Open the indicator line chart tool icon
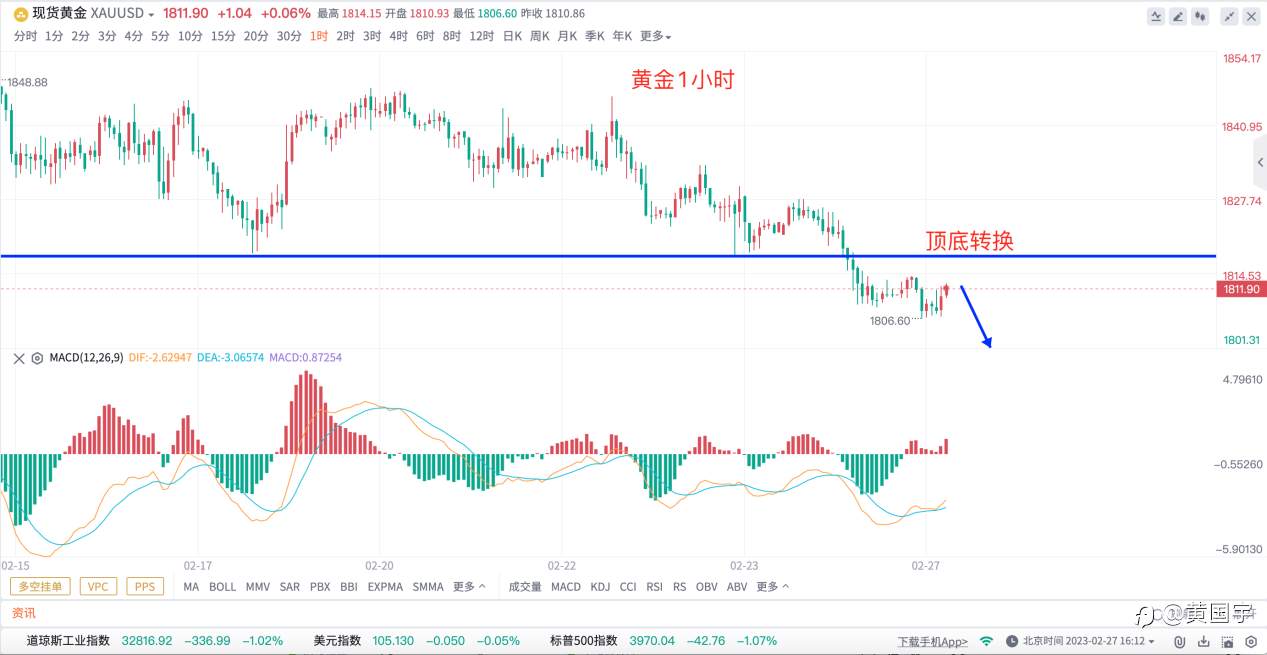1267x655 pixels. pyautogui.click(x=1157, y=16)
